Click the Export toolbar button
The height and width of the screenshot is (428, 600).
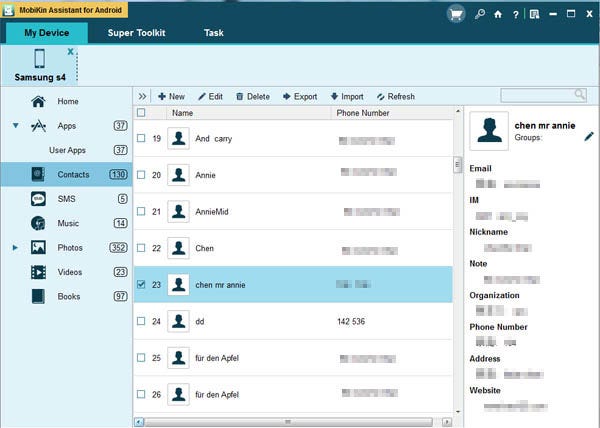(x=300, y=96)
